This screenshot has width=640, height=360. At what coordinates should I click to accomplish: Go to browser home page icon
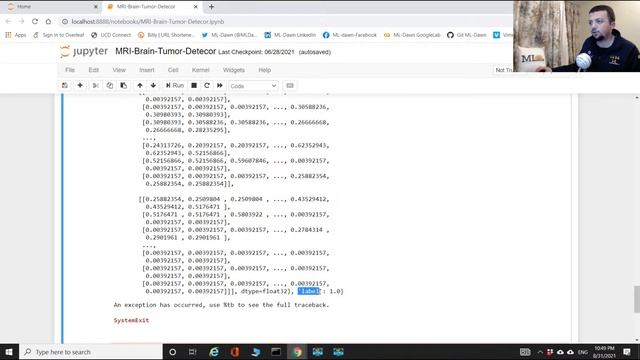pyautogui.click(x=48, y=22)
